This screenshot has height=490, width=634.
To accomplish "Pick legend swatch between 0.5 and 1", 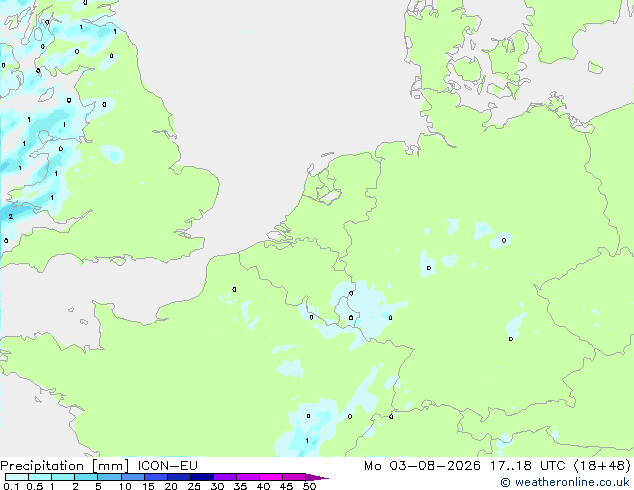I will [x=40, y=477].
